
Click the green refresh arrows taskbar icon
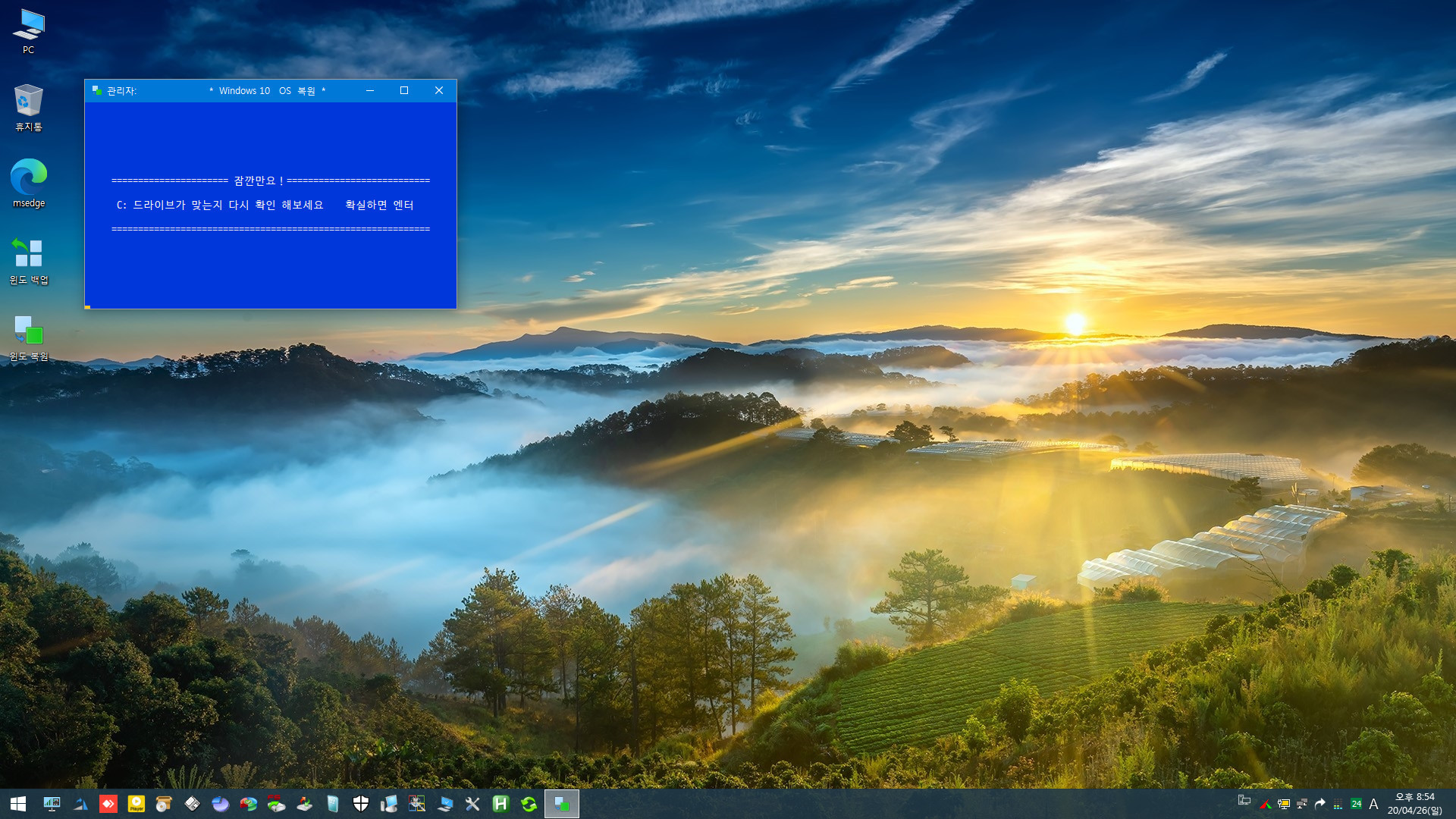coord(529,804)
